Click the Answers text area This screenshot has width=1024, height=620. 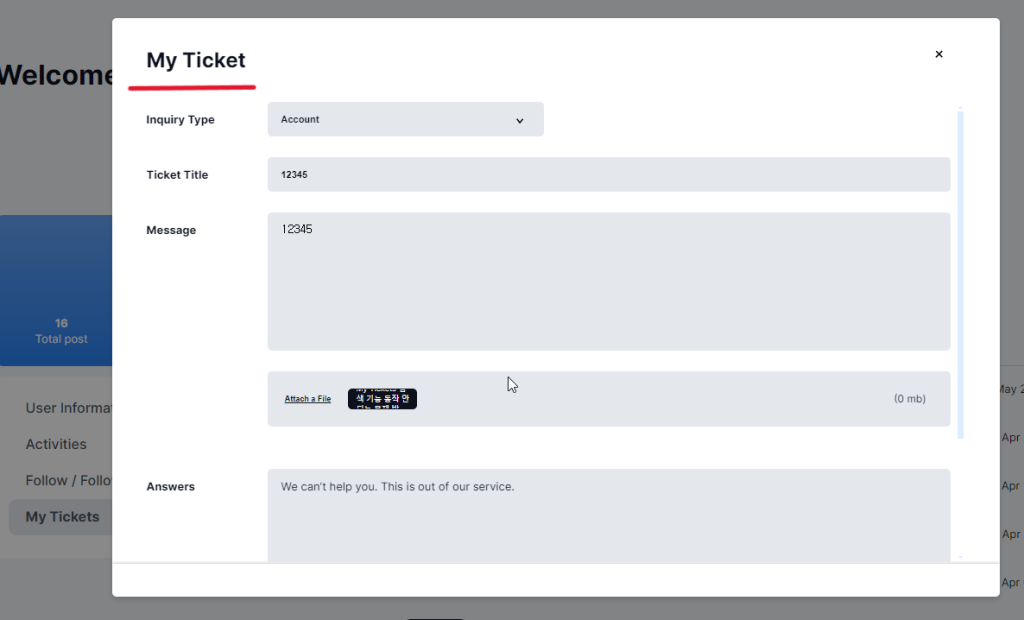point(608,514)
